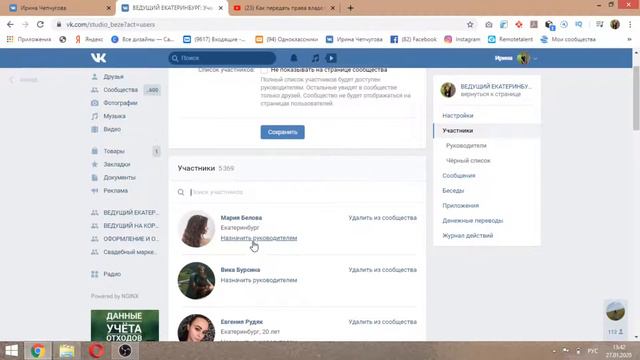Click the Radio icon in left menu

pyautogui.click(x=95, y=274)
